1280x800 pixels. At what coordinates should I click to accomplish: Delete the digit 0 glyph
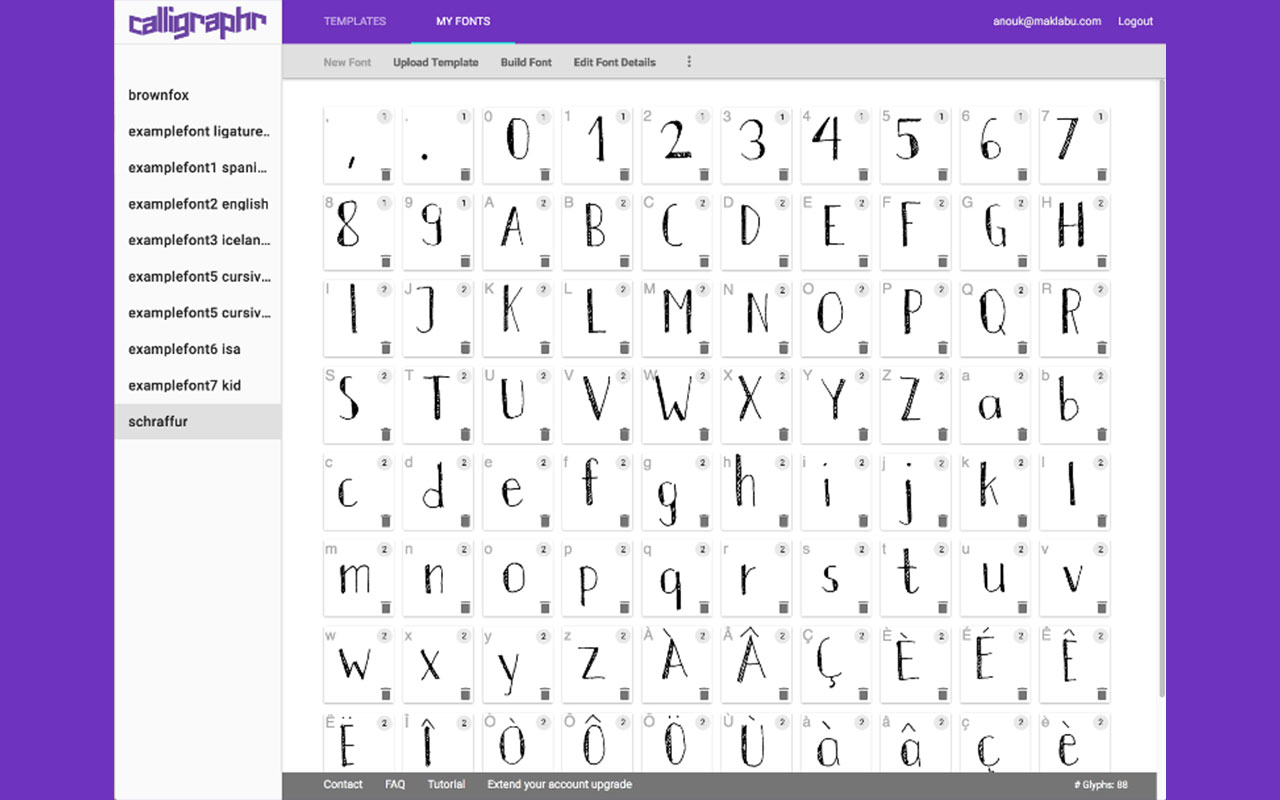click(545, 174)
